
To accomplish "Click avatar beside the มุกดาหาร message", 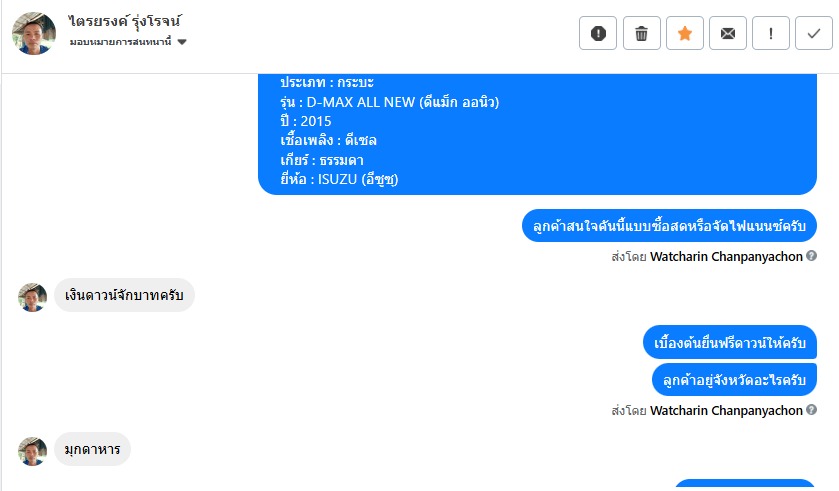I will coord(33,450).
